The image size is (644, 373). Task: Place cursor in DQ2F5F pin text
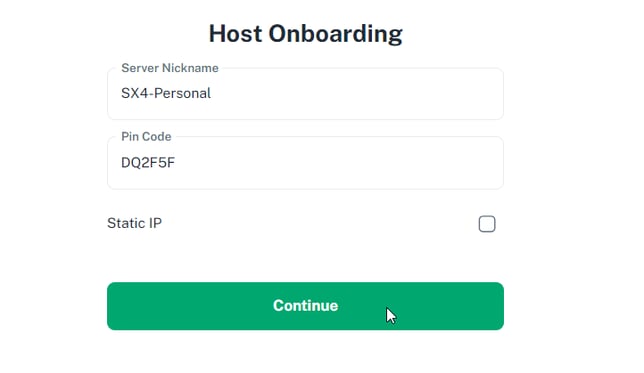148,163
